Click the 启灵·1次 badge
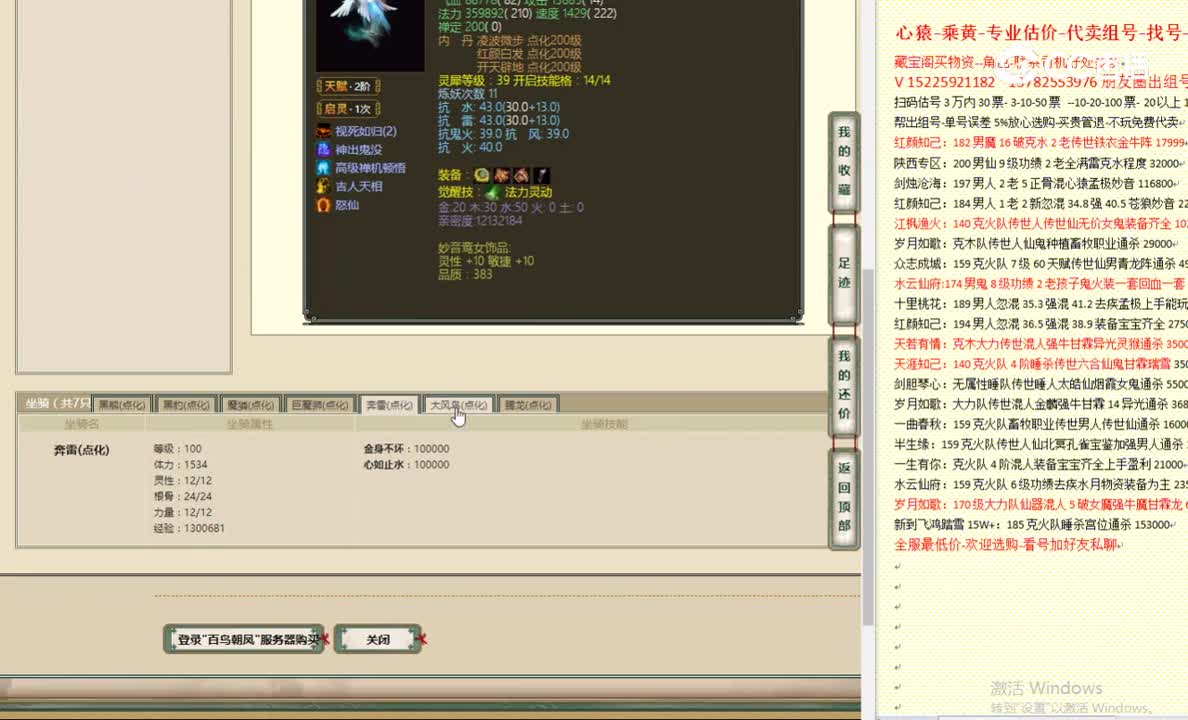The width and height of the screenshot is (1188, 720). pyautogui.click(x=349, y=109)
